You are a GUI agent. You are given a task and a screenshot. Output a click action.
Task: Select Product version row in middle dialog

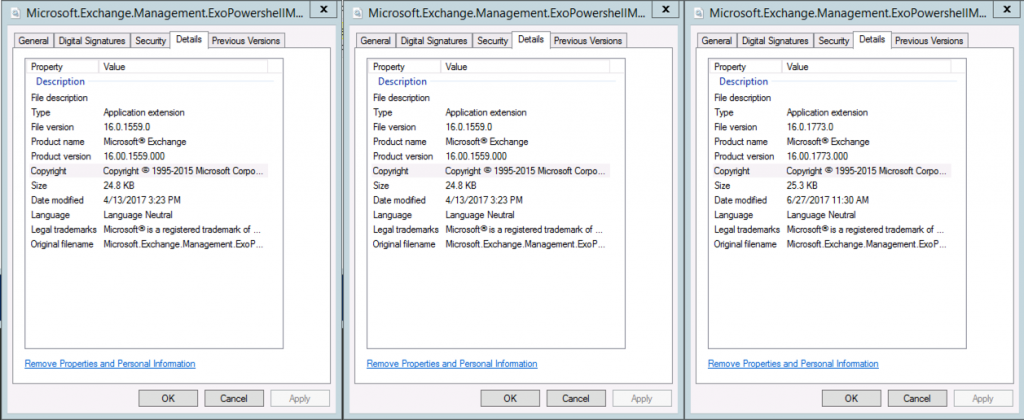[489, 156]
